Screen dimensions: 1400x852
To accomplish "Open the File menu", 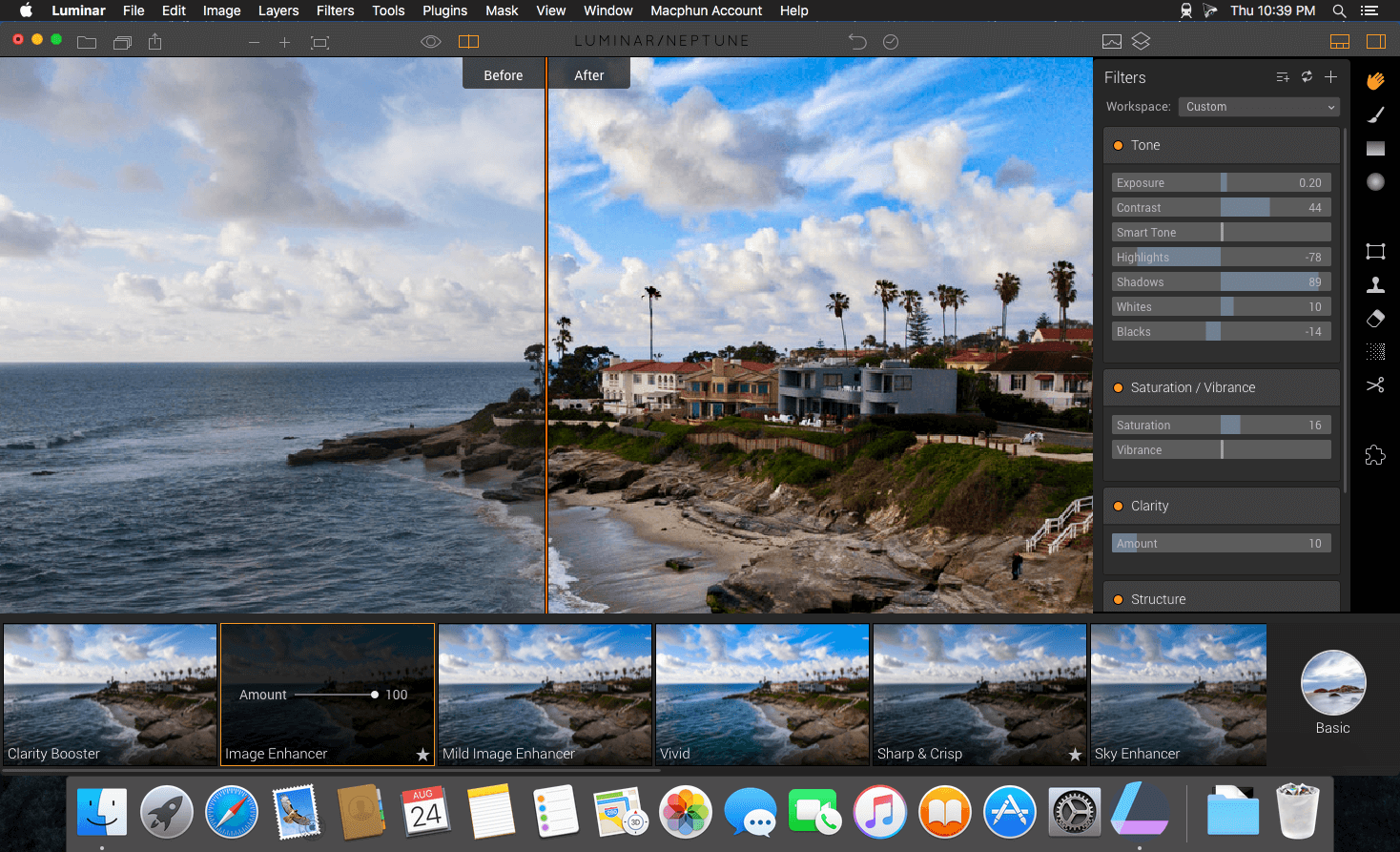I will (134, 10).
